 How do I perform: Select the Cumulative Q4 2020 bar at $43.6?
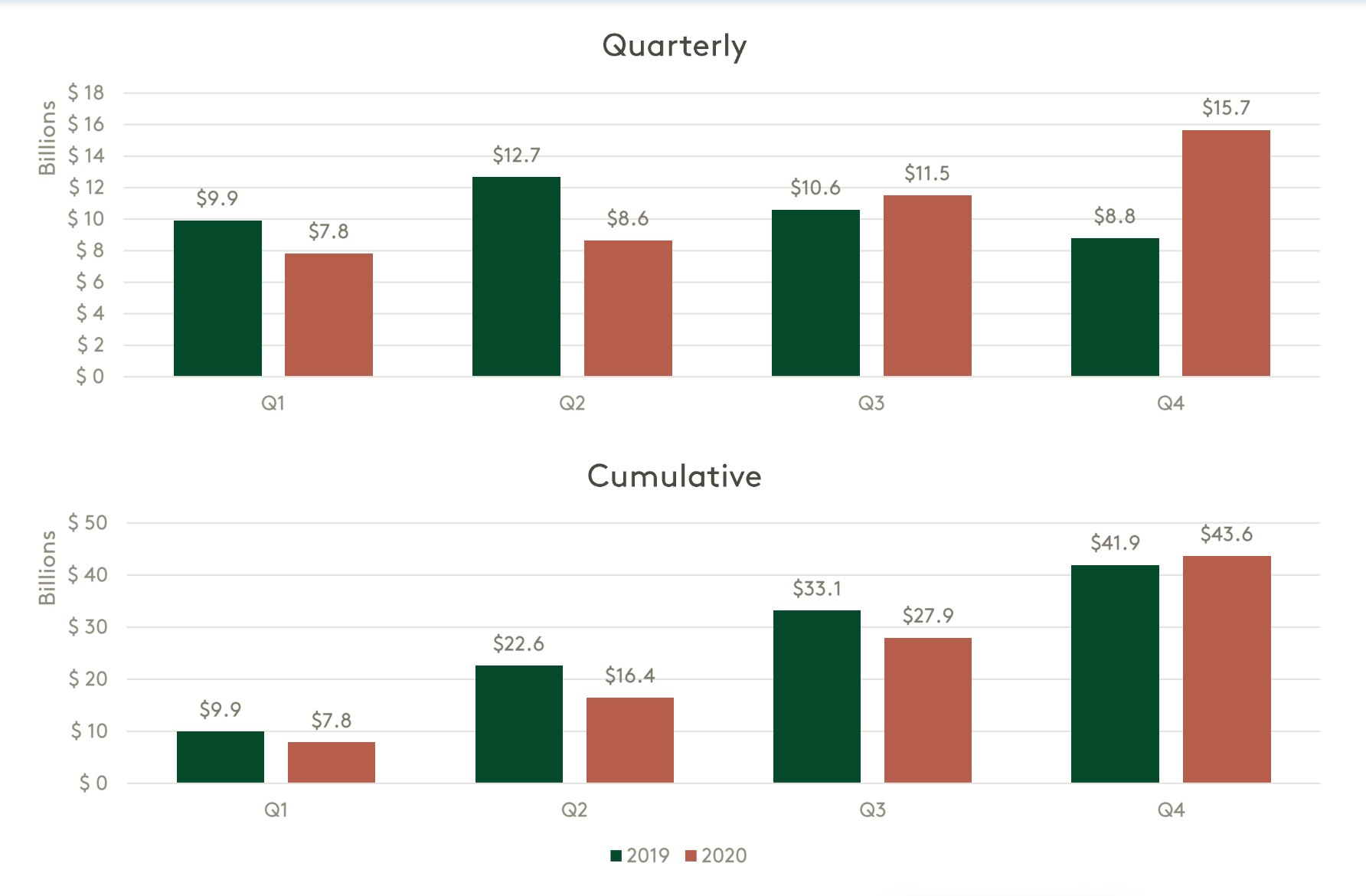[1227, 669]
